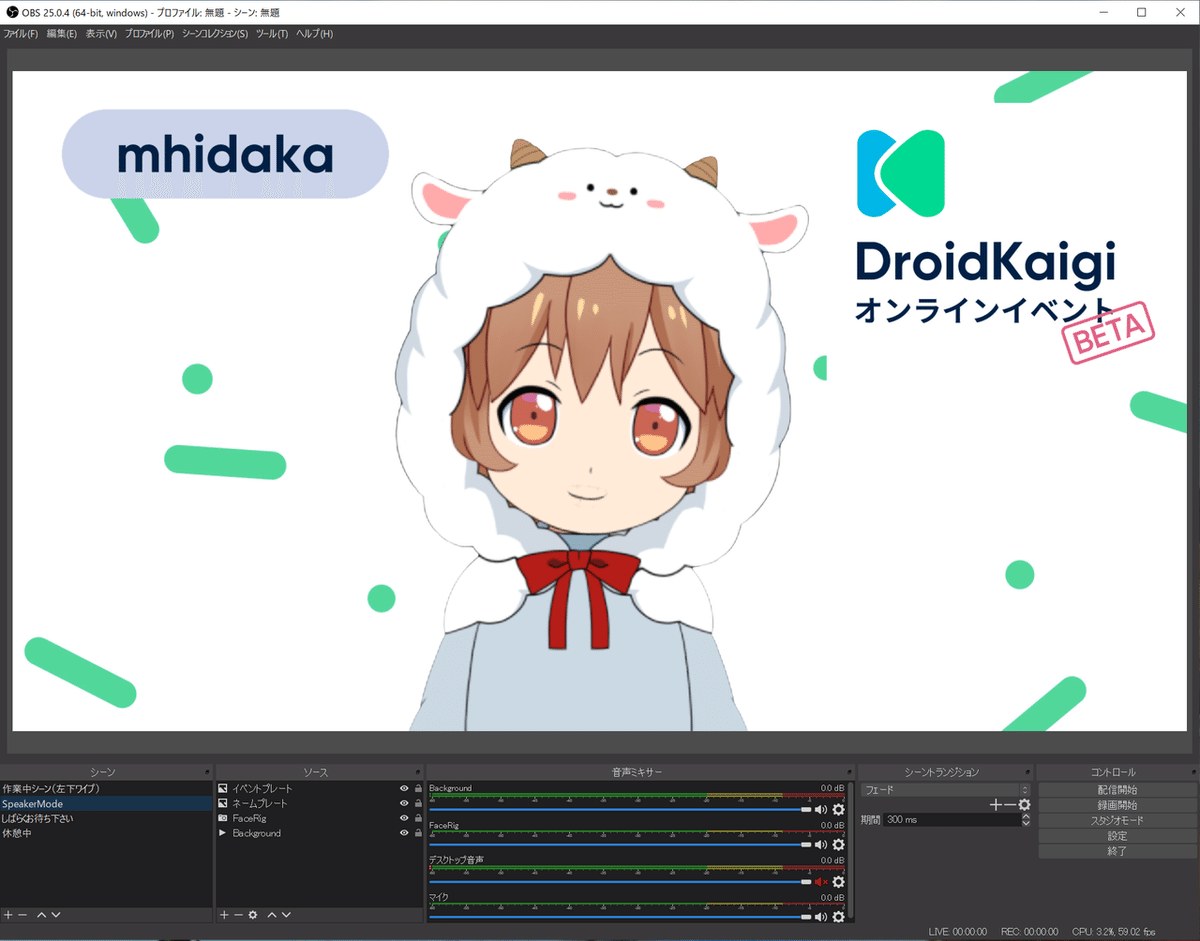The image size is (1200, 941).
Task: Hide the ネームプレート source via eye icon
Action: coord(404,803)
